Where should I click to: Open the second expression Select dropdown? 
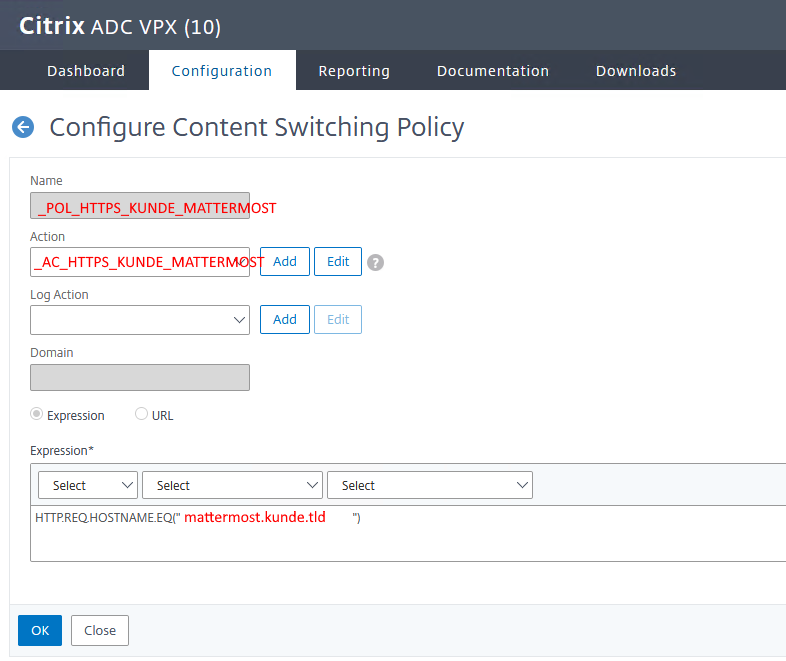232,485
